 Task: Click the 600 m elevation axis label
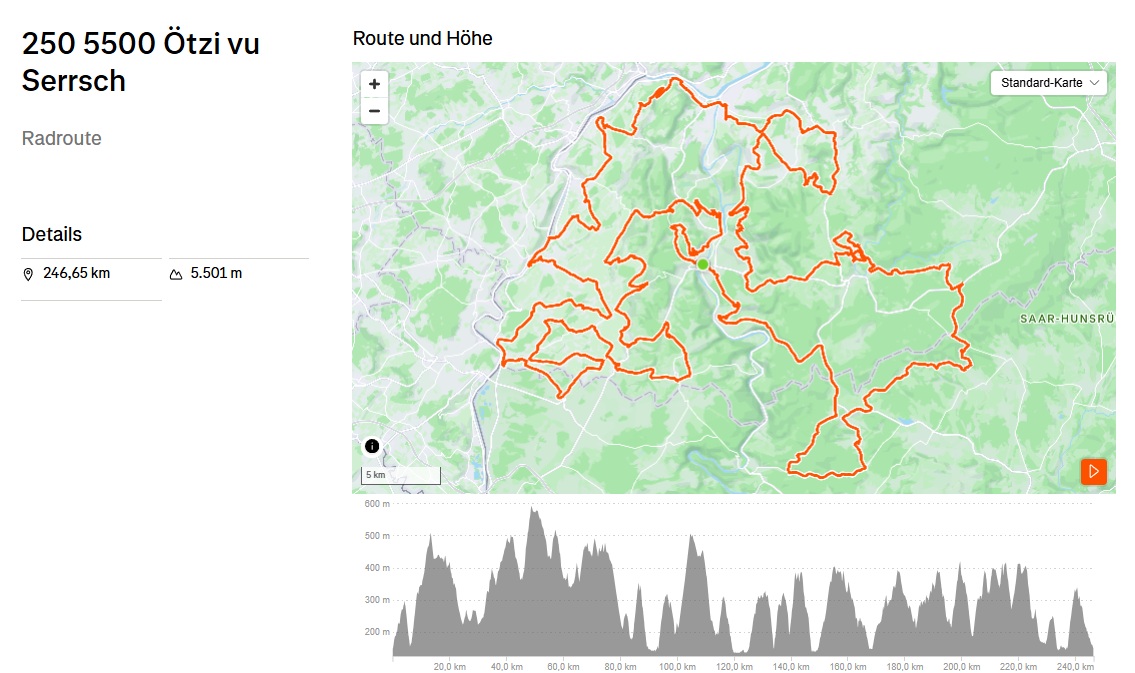pos(377,504)
